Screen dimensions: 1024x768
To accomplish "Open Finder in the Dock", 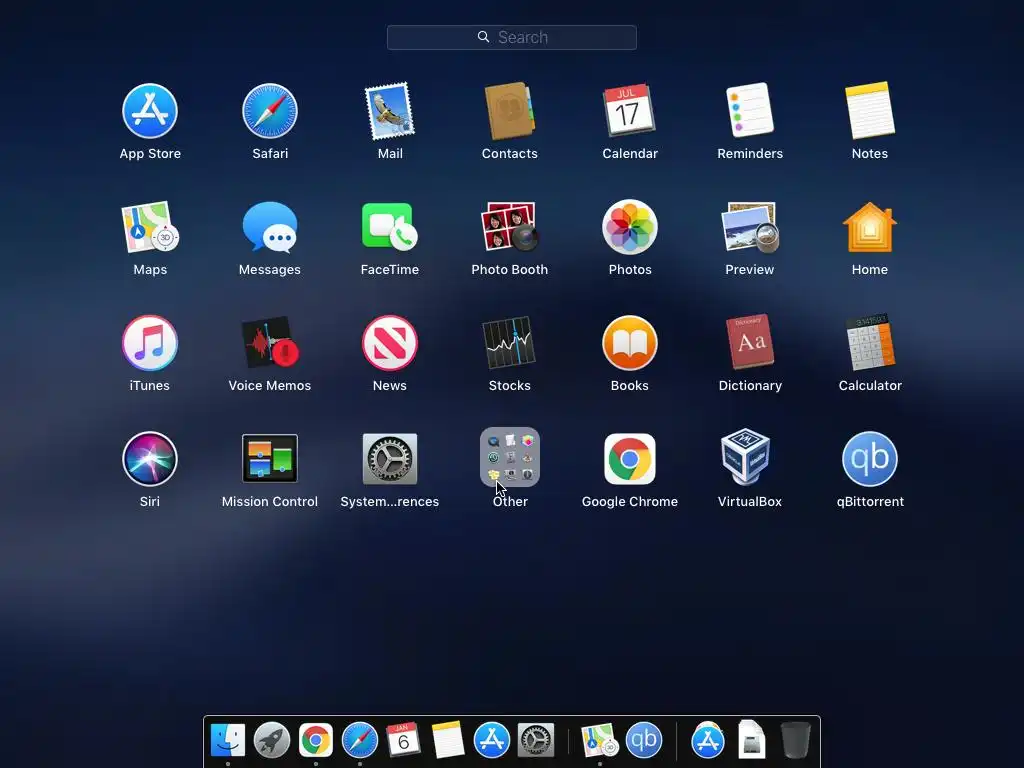I will click(x=228, y=740).
